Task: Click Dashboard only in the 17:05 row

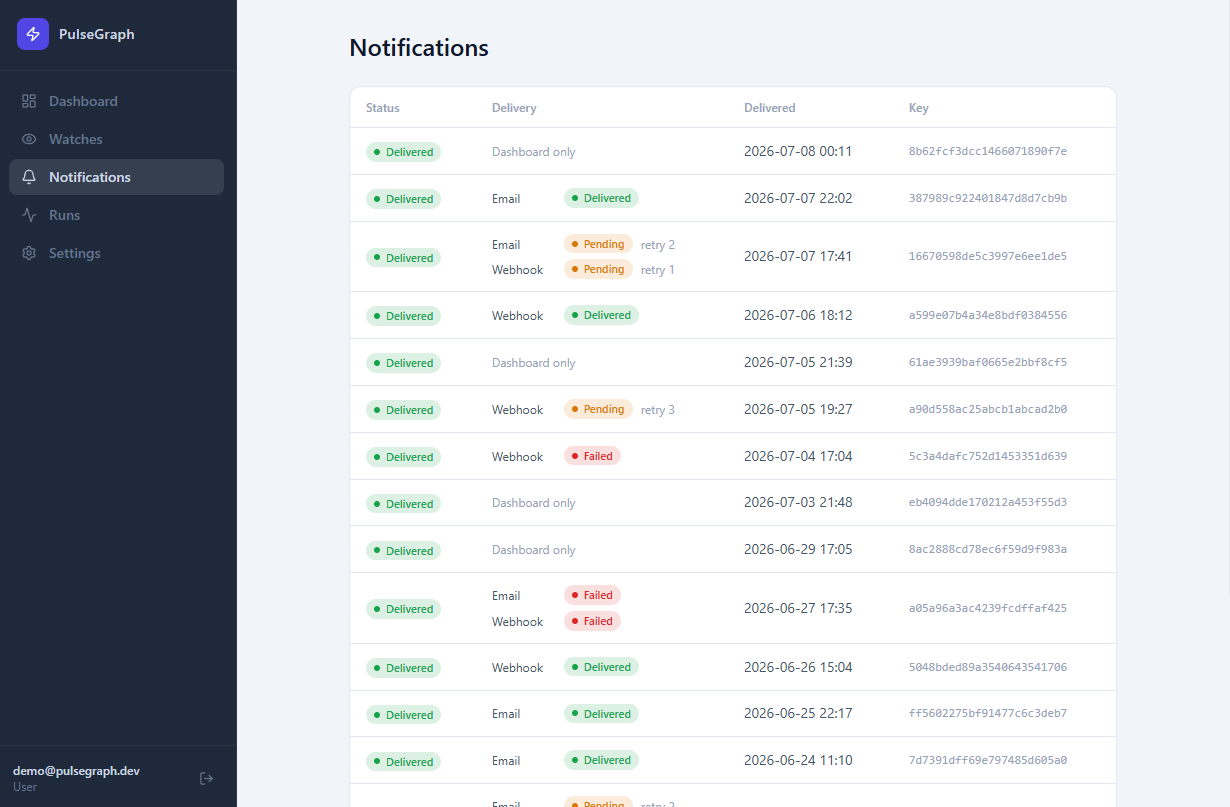Action: pos(534,550)
